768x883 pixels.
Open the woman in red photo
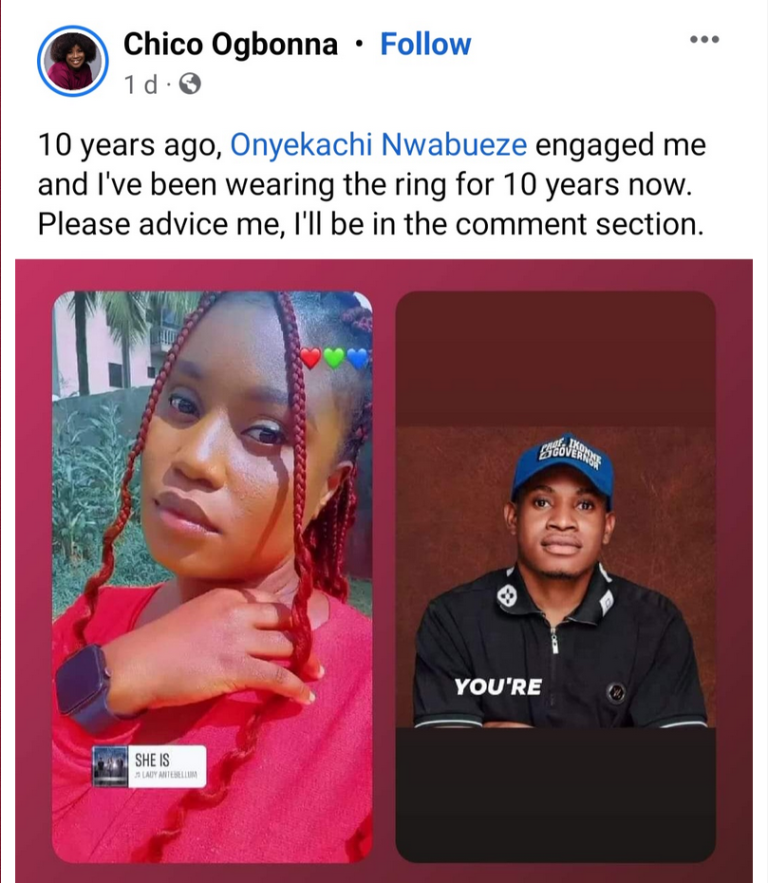212,577
